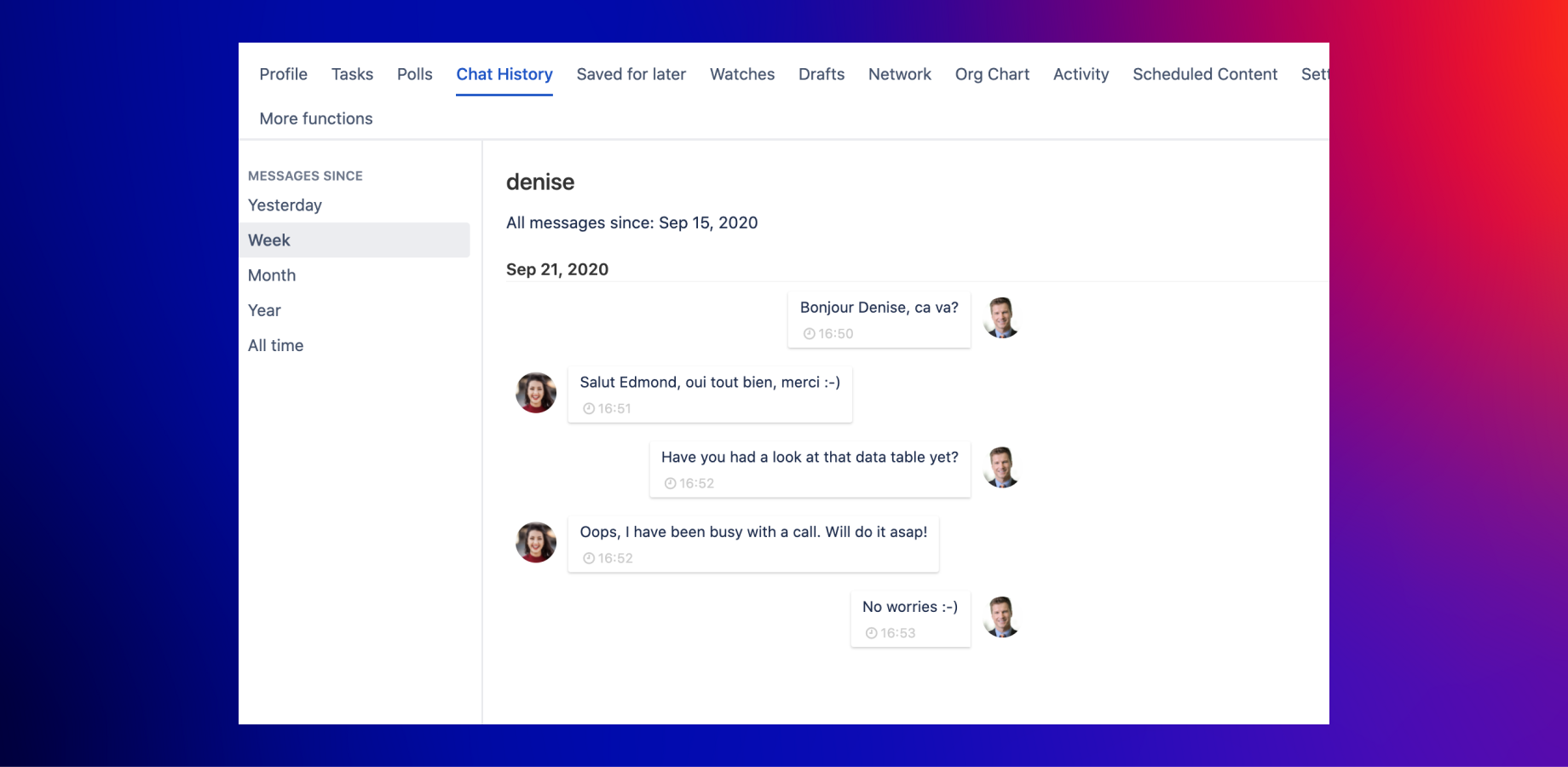Screen dimensions: 1568x767
Task: Select the "Year" filter link
Action: coord(263,310)
